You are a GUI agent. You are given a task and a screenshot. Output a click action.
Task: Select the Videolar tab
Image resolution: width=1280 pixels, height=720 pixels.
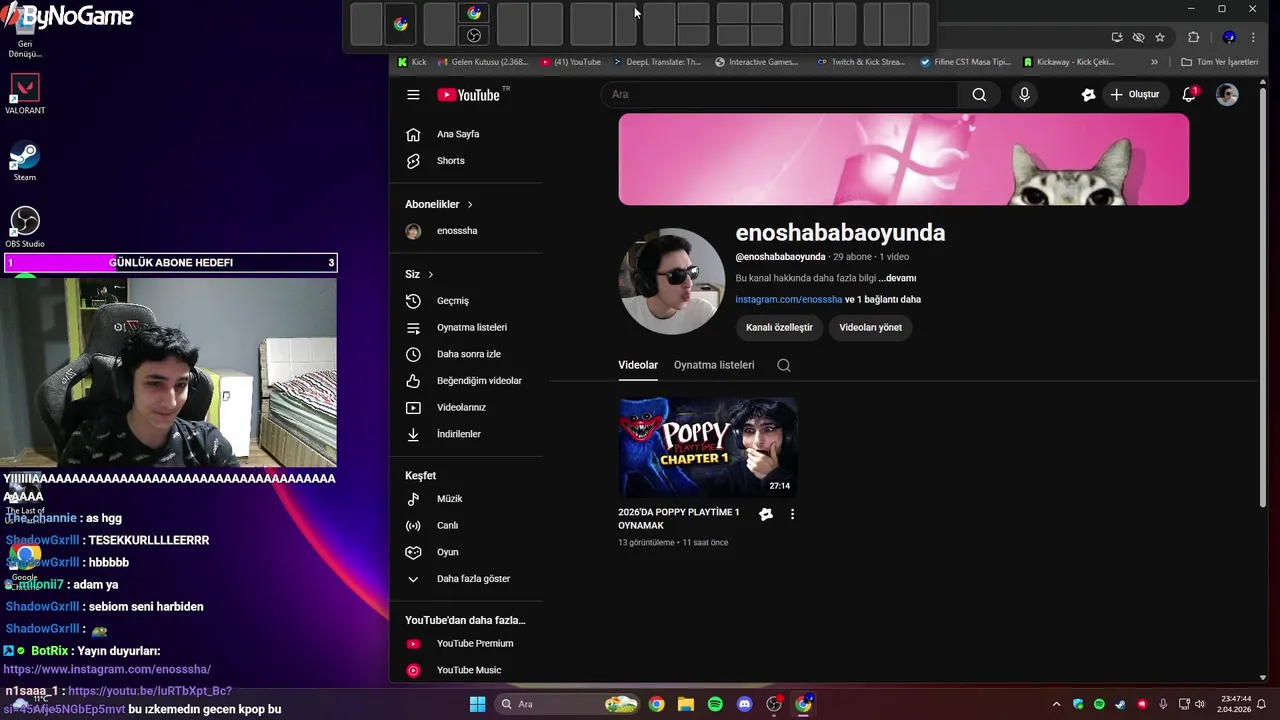[x=638, y=365]
